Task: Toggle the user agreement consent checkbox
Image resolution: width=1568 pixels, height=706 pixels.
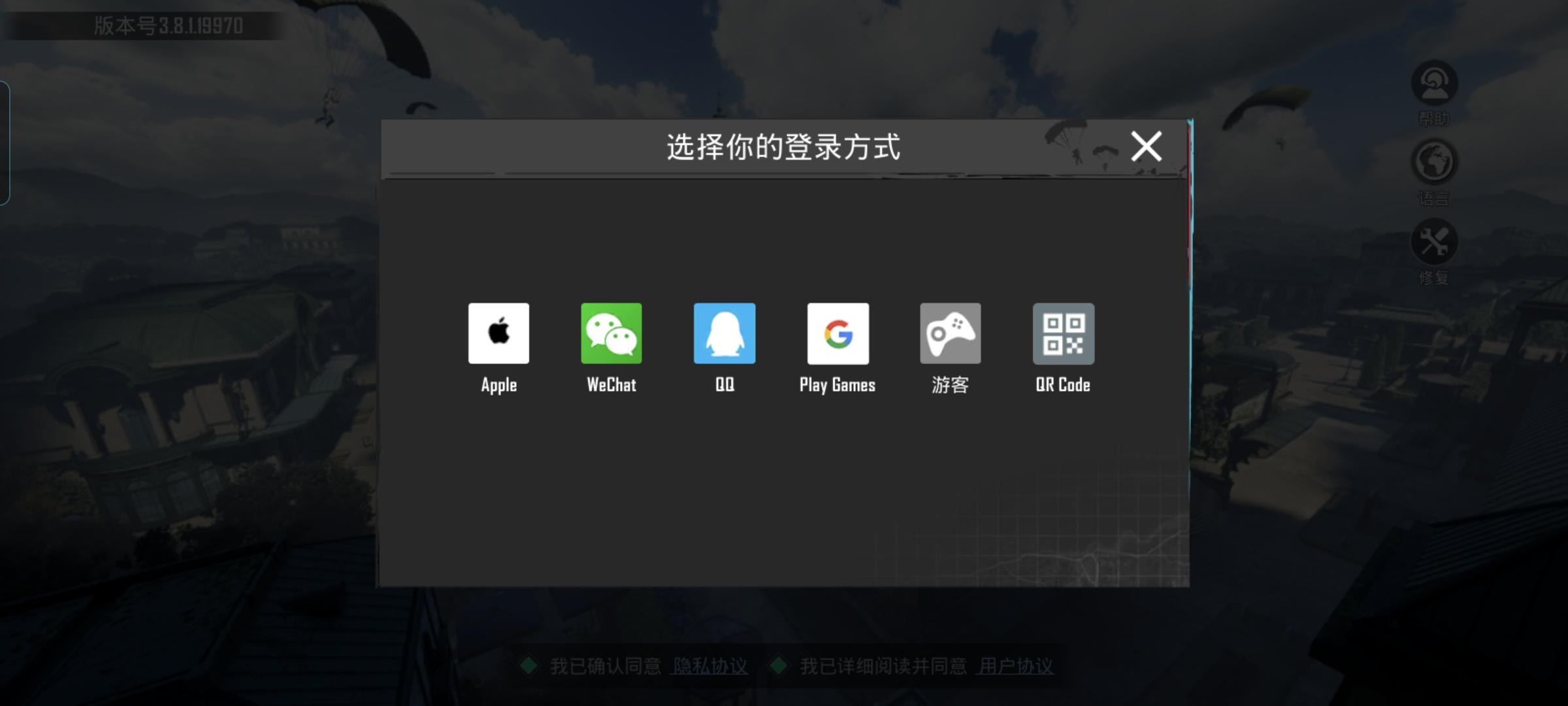Action: click(778, 666)
